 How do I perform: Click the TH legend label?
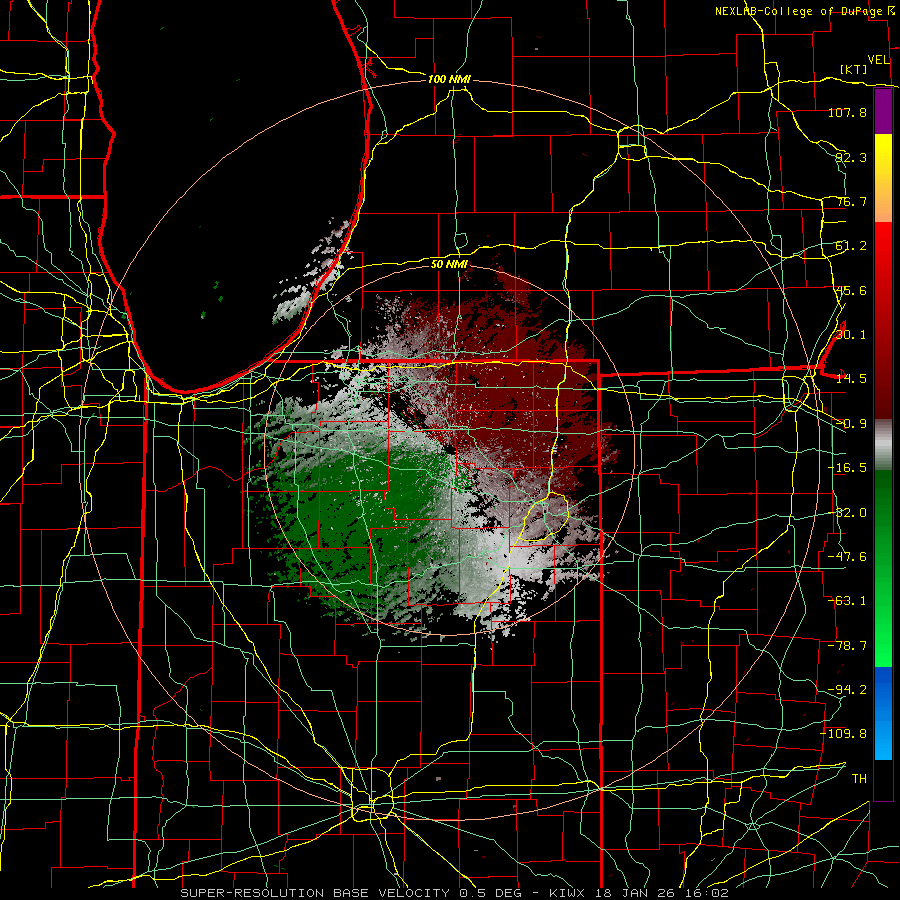(859, 778)
